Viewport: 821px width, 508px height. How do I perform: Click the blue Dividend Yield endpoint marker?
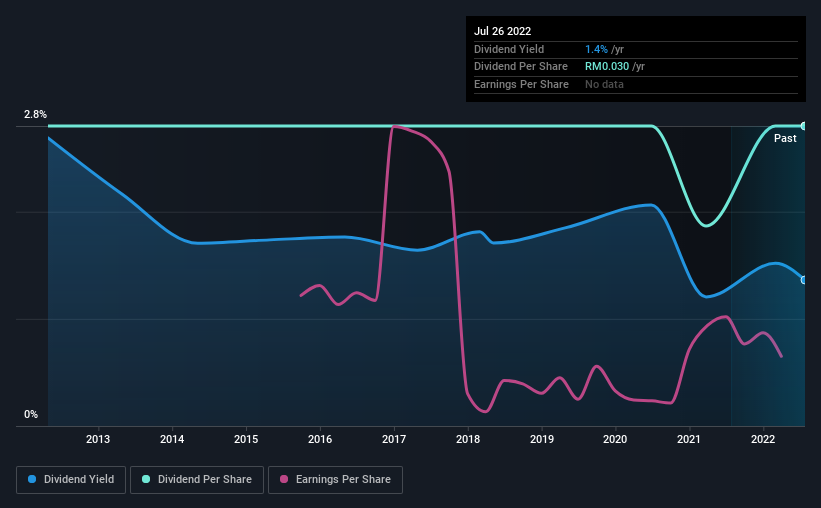click(x=803, y=280)
